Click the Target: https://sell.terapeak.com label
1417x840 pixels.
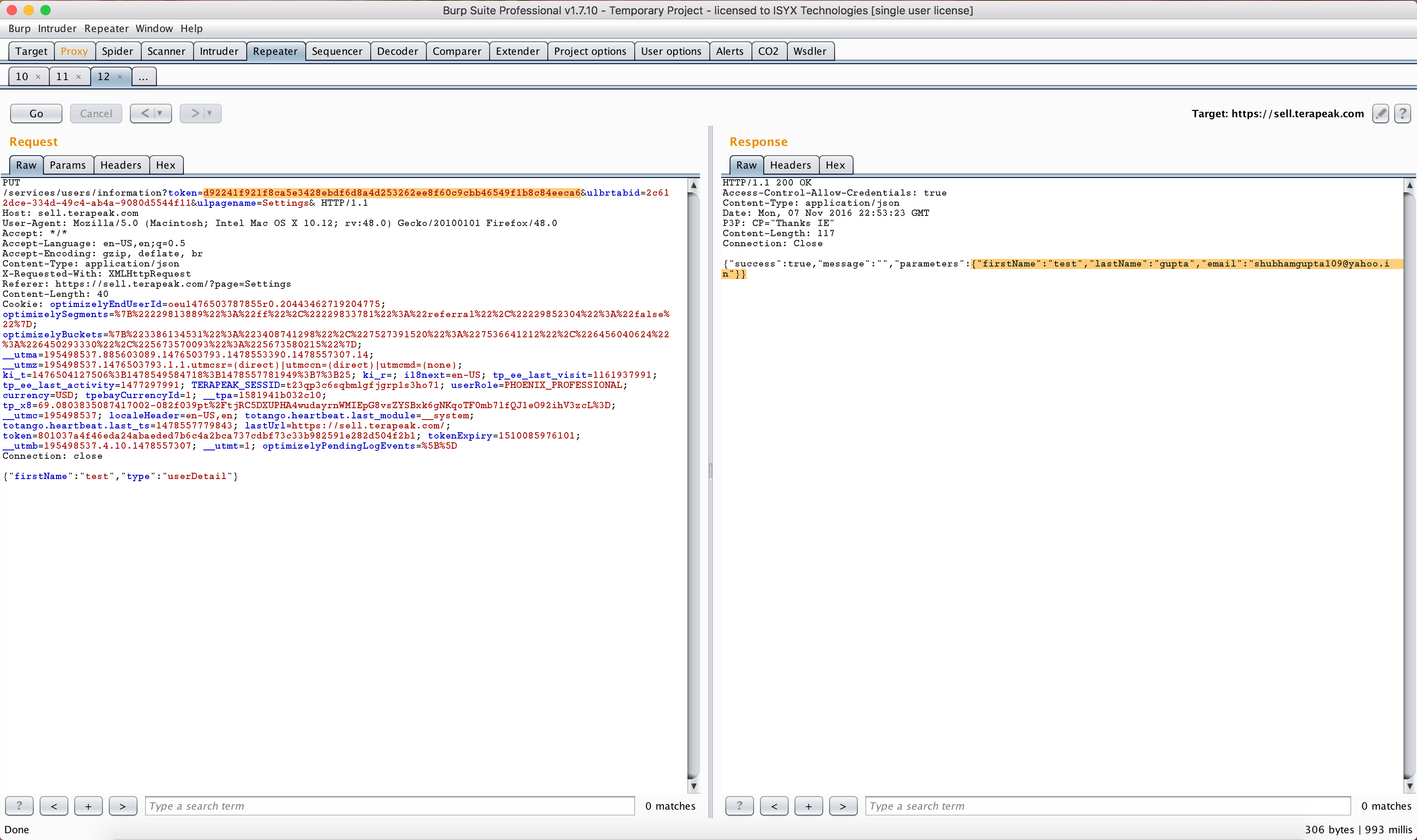1278,114
